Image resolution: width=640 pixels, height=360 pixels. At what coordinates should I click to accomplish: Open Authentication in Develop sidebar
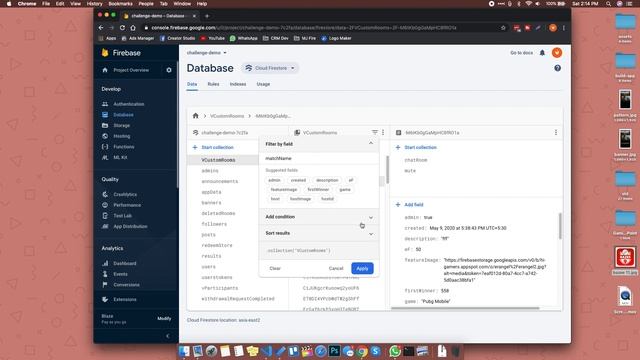129,104
